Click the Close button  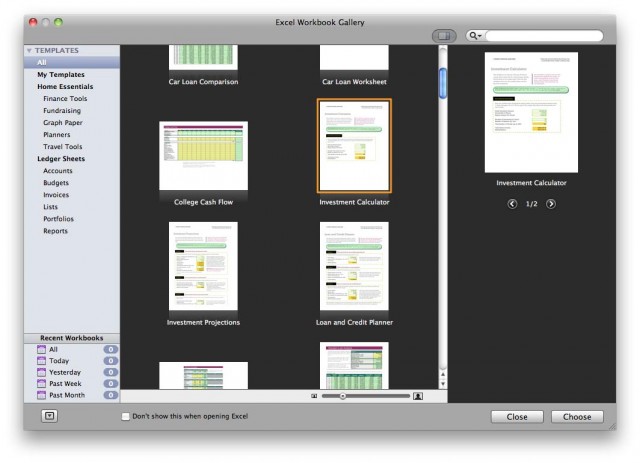point(517,417)
